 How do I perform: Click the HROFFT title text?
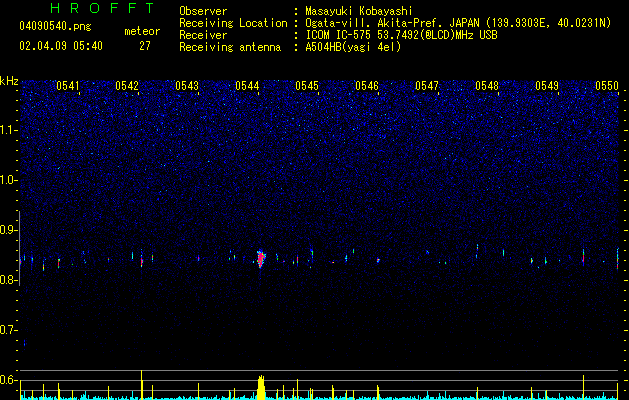click(x=102, y=8)
